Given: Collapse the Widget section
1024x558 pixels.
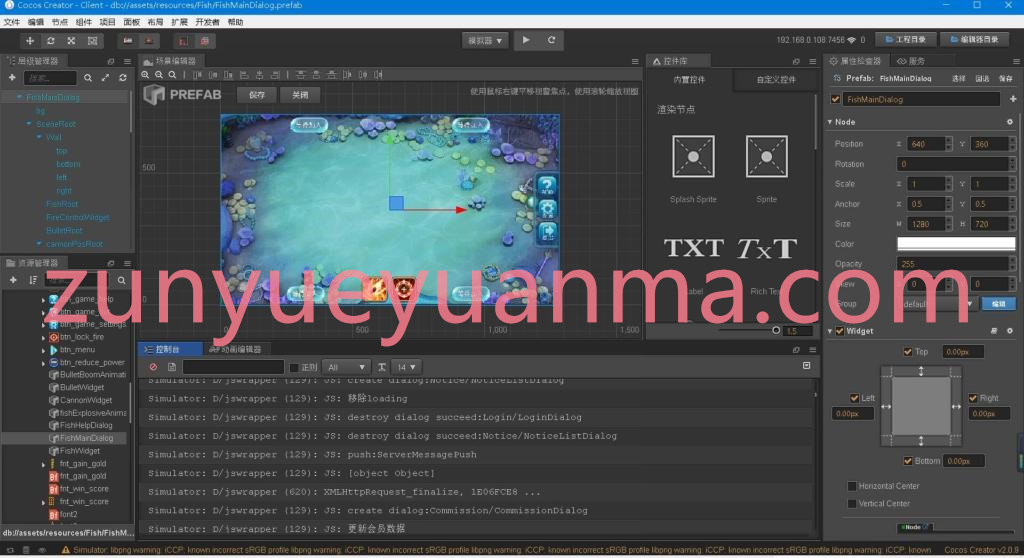Looking at the screenshot, I should click(x=830, y=331).
